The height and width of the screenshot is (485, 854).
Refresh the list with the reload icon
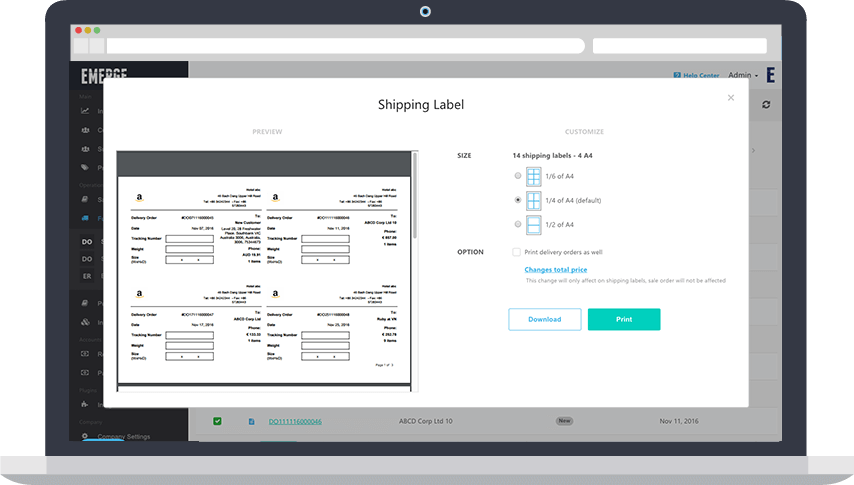(766, 105)
